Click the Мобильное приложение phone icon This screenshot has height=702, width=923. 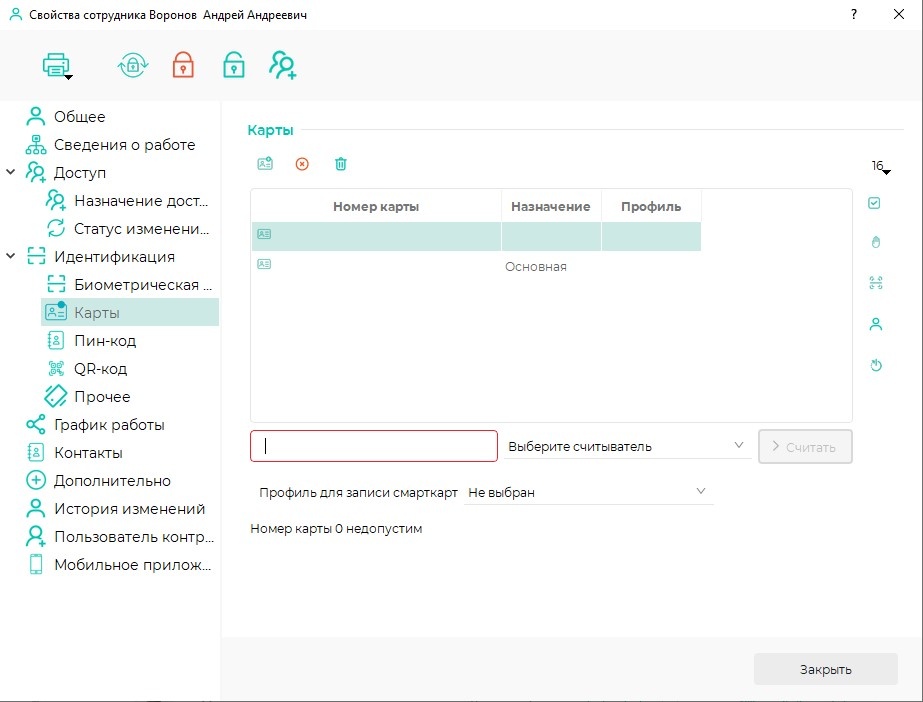(36, 564)
